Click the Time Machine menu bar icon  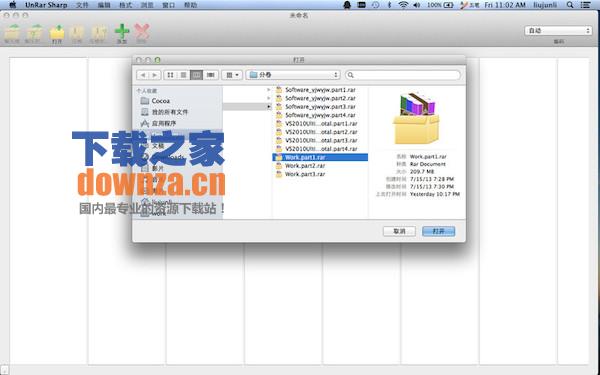click(376, 5)
